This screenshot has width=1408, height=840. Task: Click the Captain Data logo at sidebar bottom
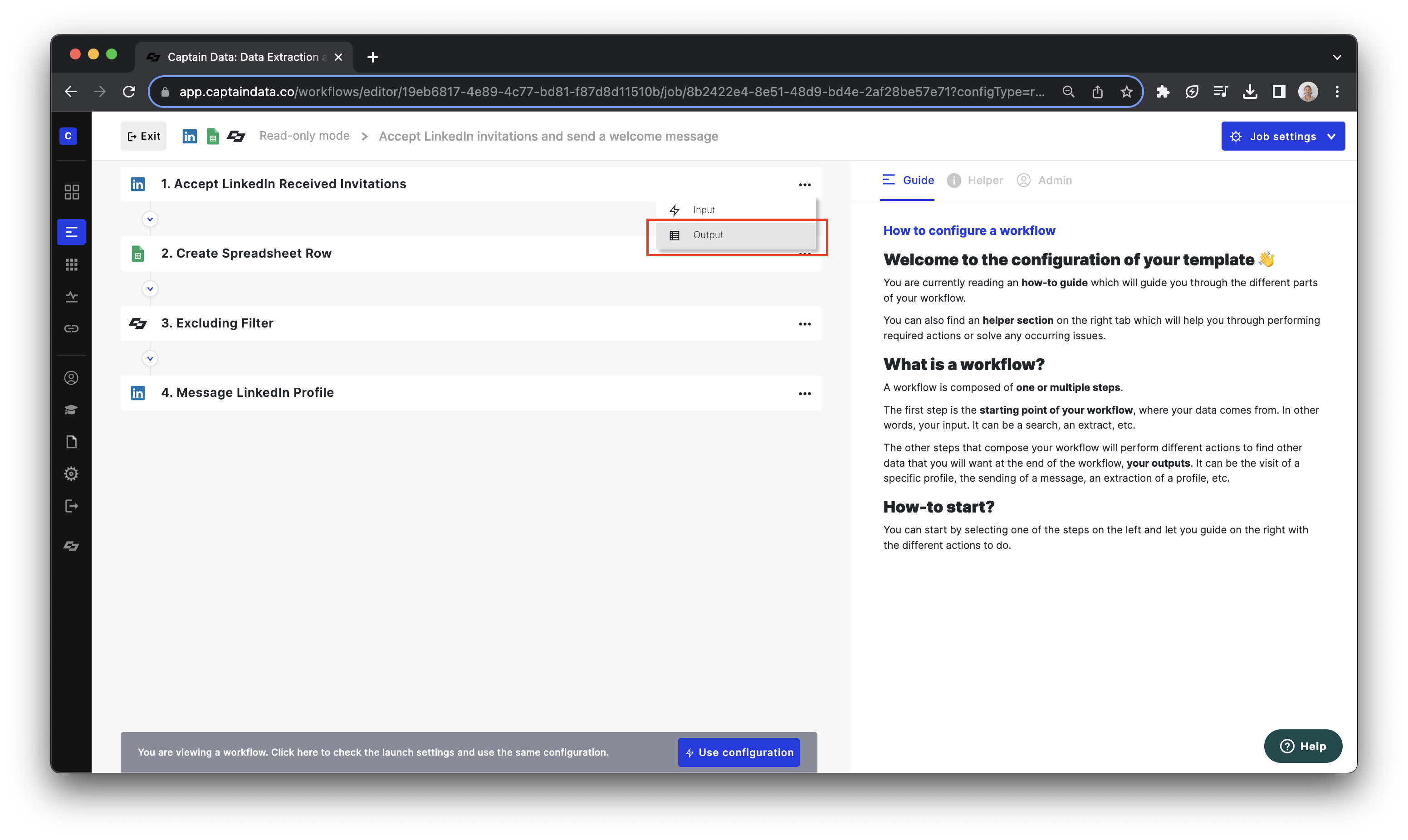71,546
